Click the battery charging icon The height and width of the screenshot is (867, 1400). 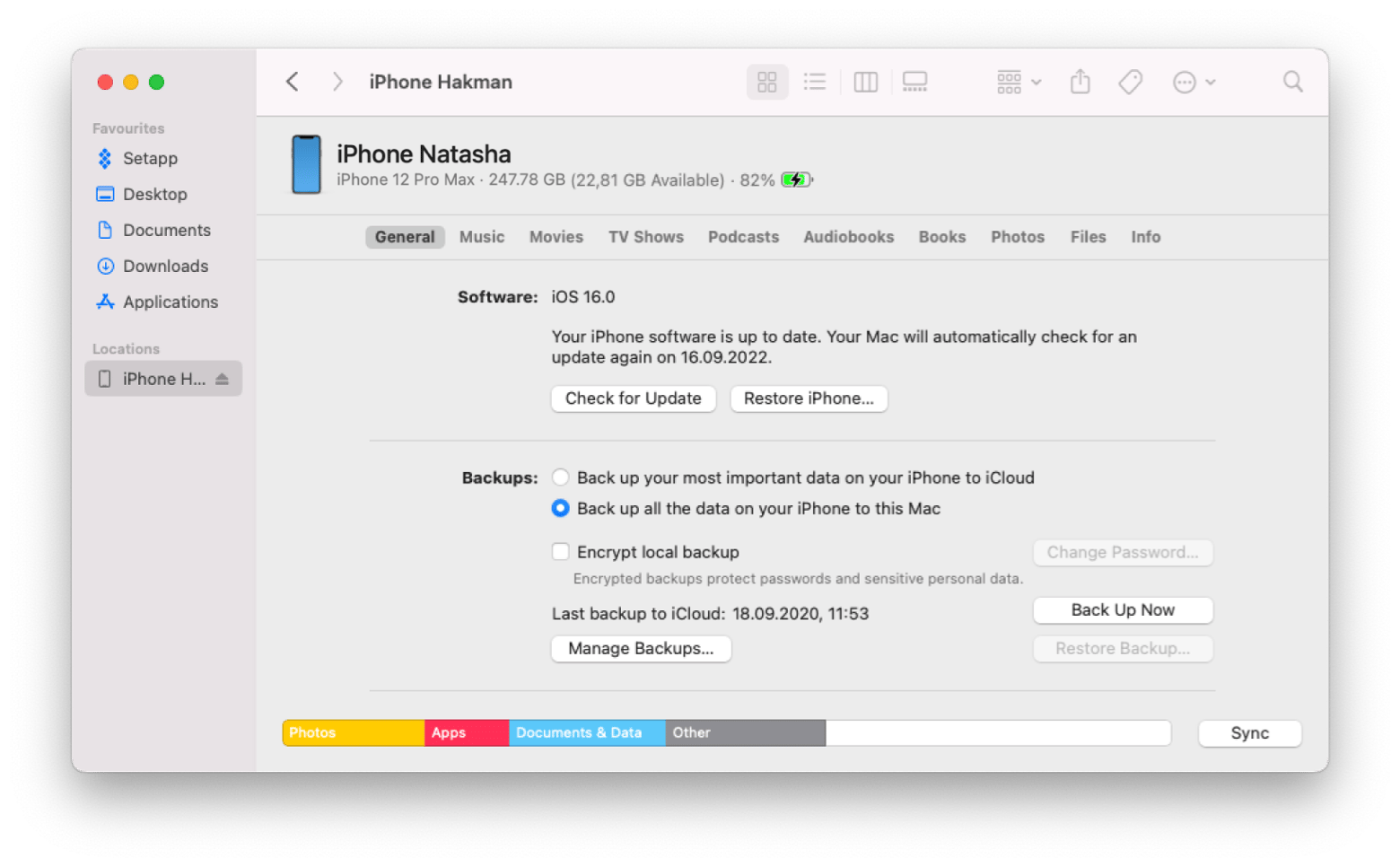(x=796, y=180)
